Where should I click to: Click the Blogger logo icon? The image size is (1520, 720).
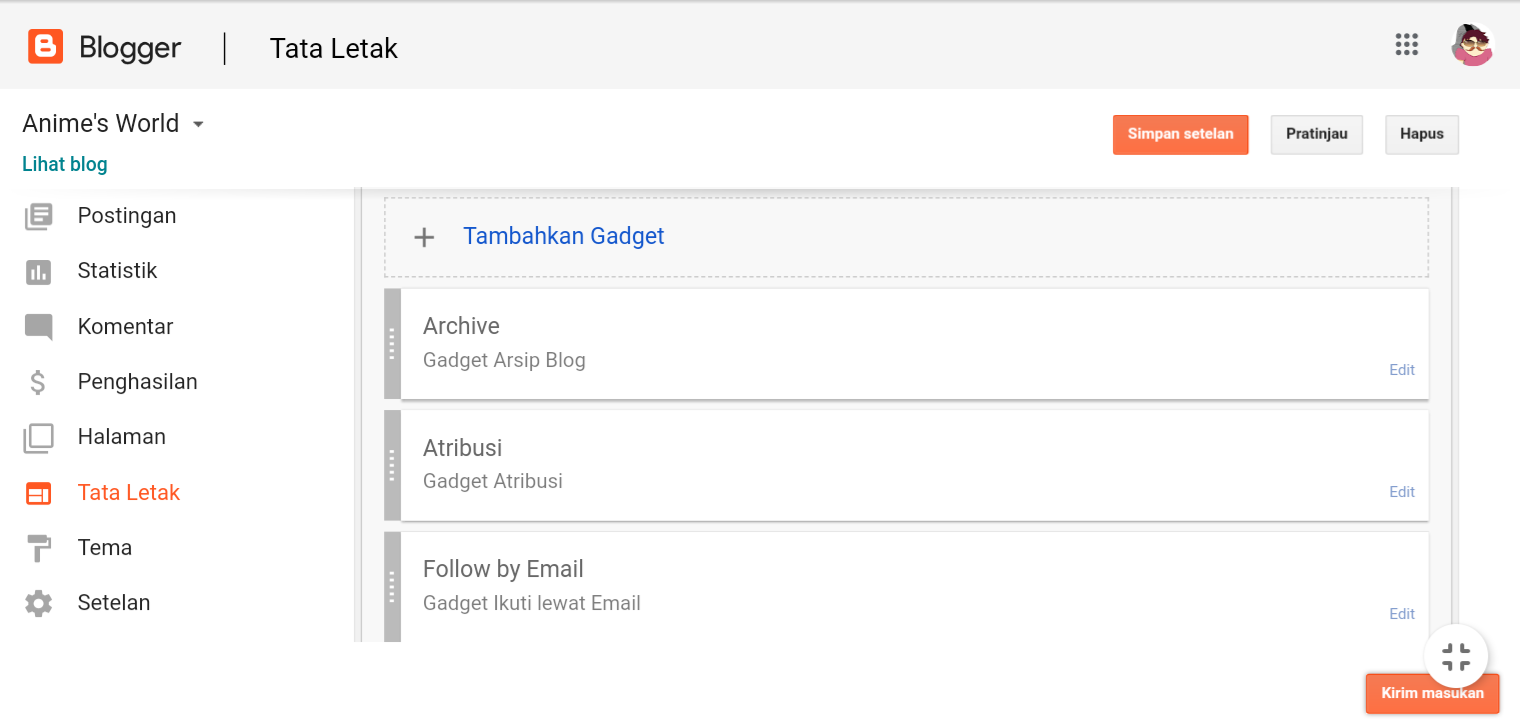pos(45,47)
